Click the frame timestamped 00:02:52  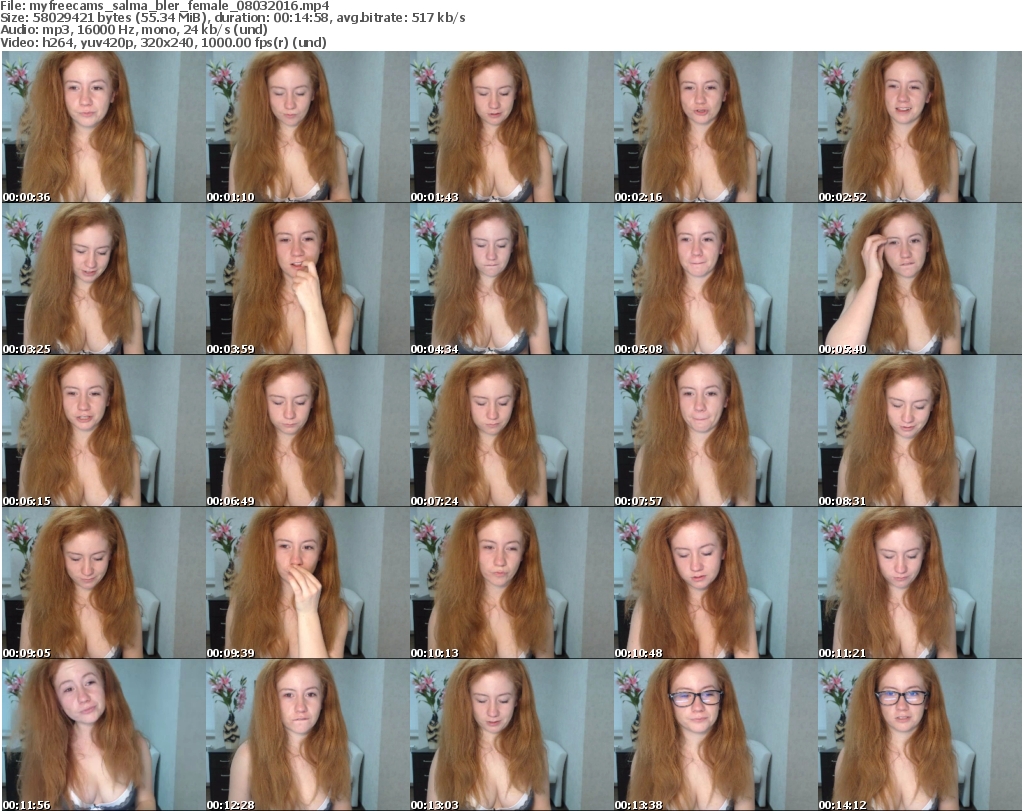(919, 127)
